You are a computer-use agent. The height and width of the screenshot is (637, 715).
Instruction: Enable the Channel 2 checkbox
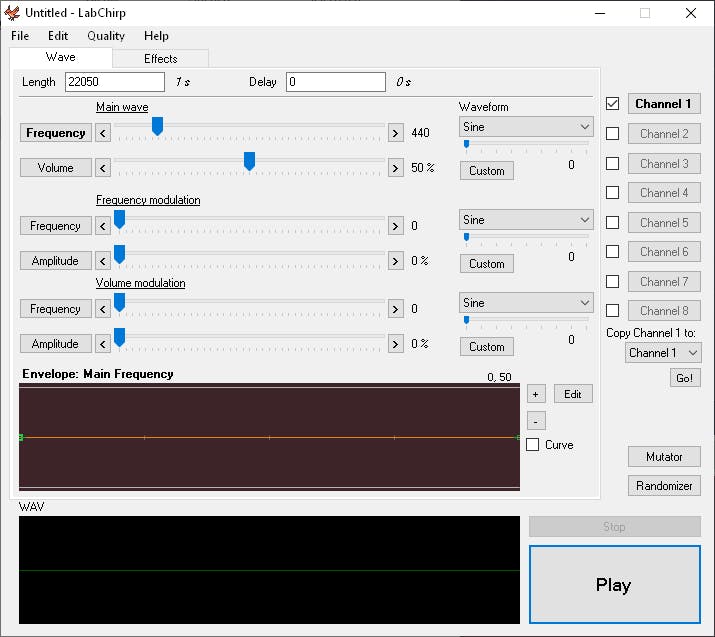pyautogui.click(x=613, y=134)
